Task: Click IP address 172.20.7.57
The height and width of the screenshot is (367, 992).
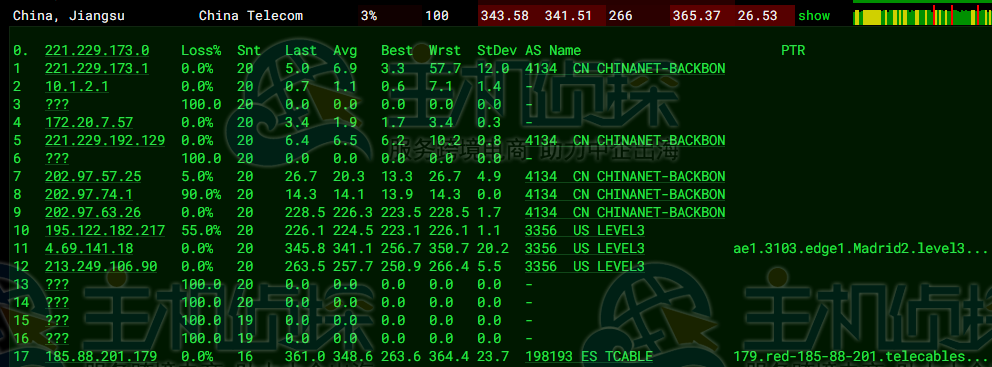Action: pos(89,122)
